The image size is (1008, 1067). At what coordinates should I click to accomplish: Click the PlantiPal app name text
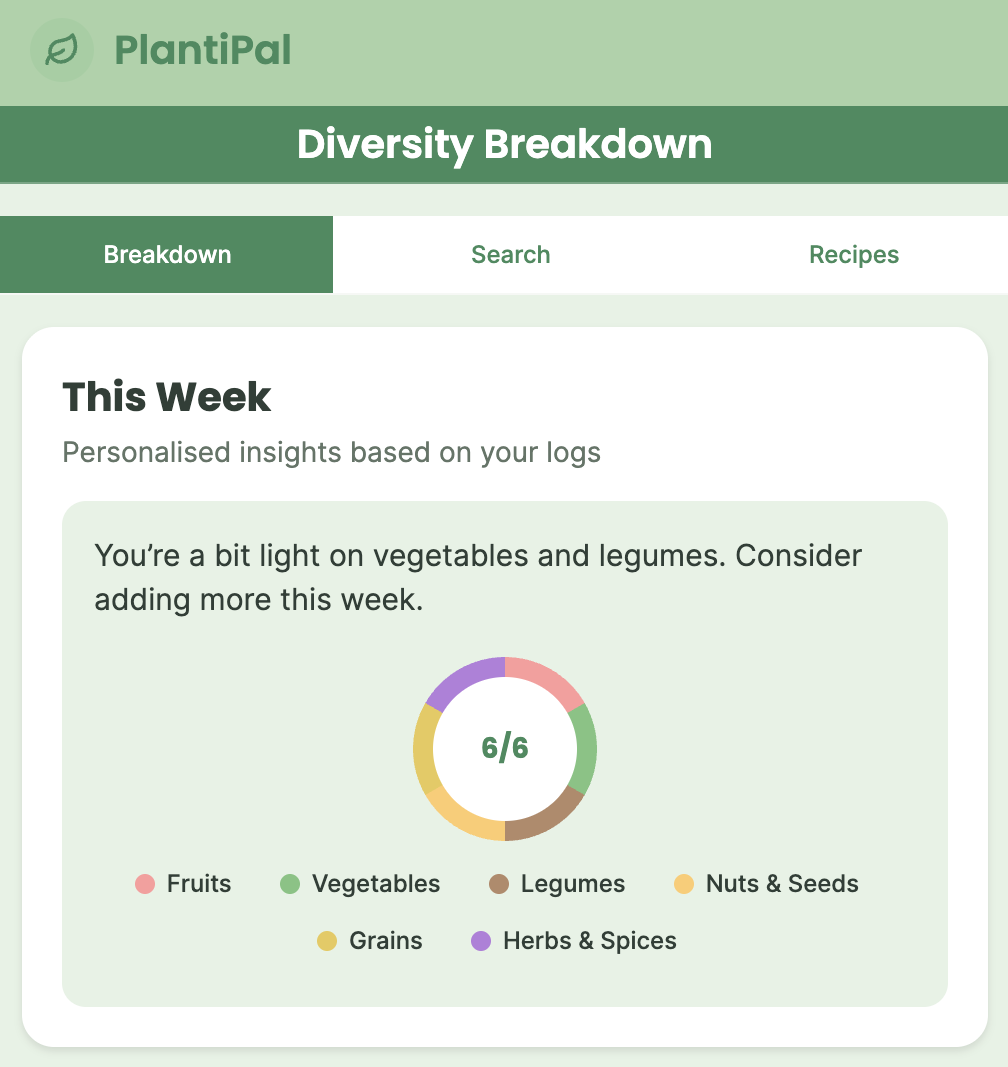202,50
